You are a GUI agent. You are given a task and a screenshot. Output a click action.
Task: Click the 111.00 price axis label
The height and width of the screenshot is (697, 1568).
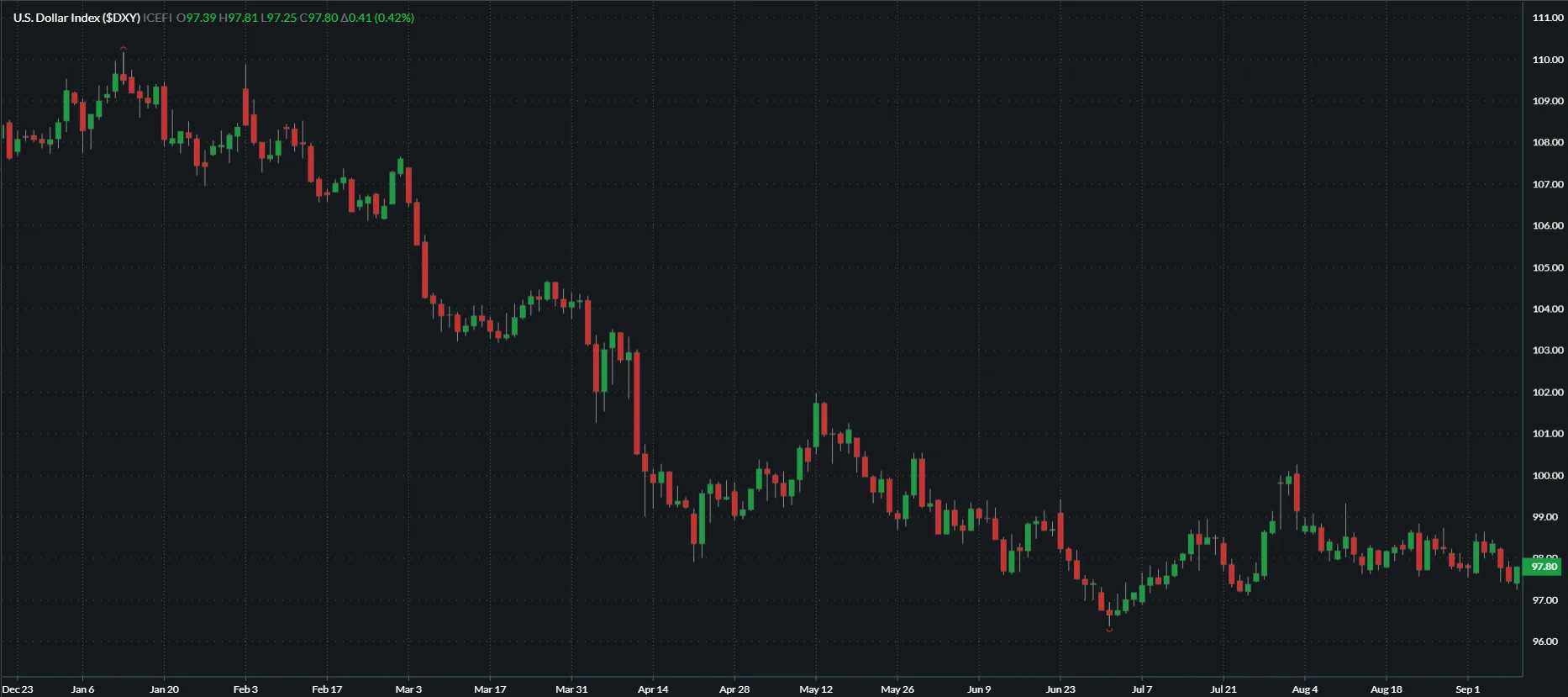coord(1547,18)
